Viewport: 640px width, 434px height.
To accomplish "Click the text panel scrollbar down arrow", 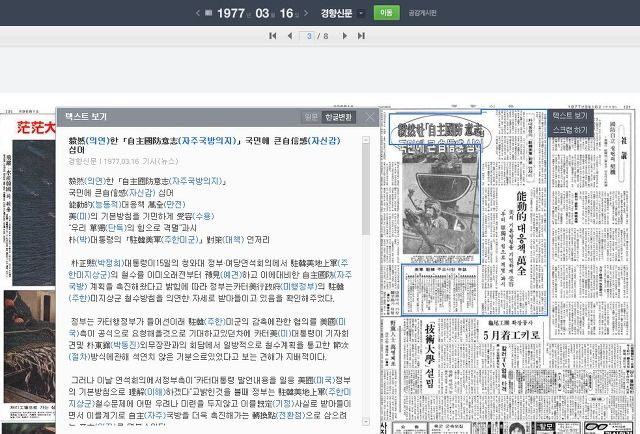I will 366,422.
